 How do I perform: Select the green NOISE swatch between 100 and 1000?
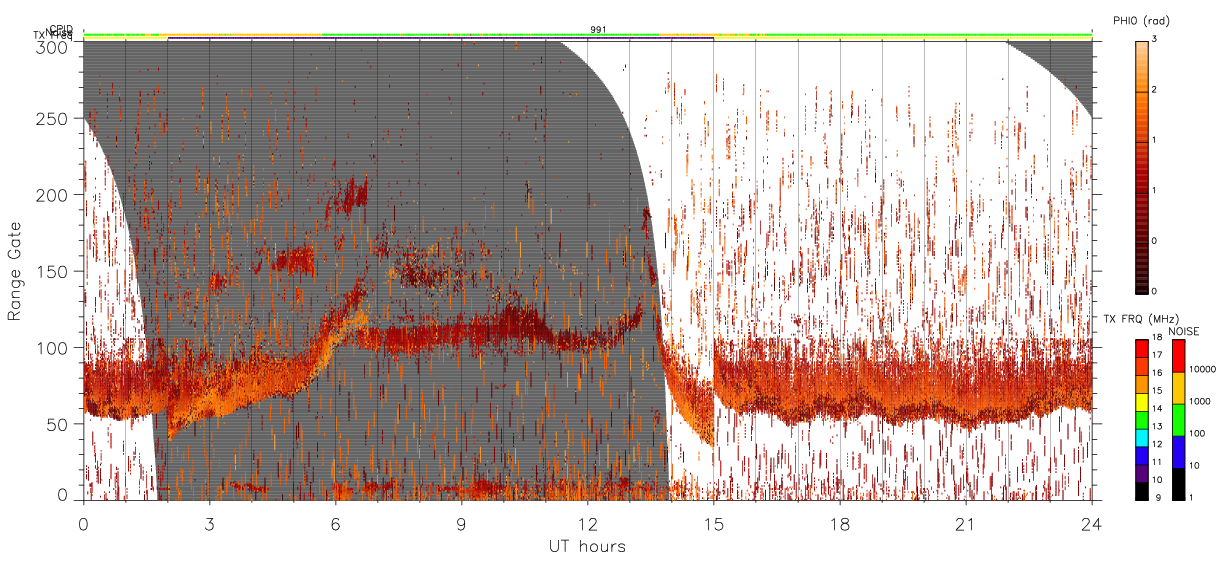point(1179,420)
